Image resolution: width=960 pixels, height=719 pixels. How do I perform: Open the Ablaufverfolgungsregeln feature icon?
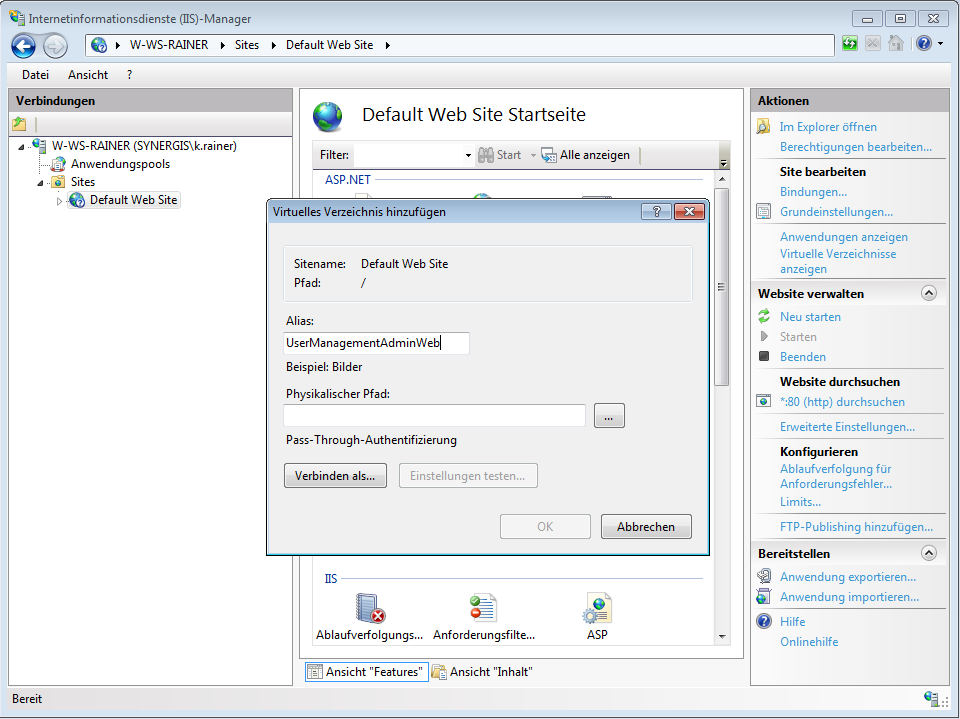coord(370,608)
